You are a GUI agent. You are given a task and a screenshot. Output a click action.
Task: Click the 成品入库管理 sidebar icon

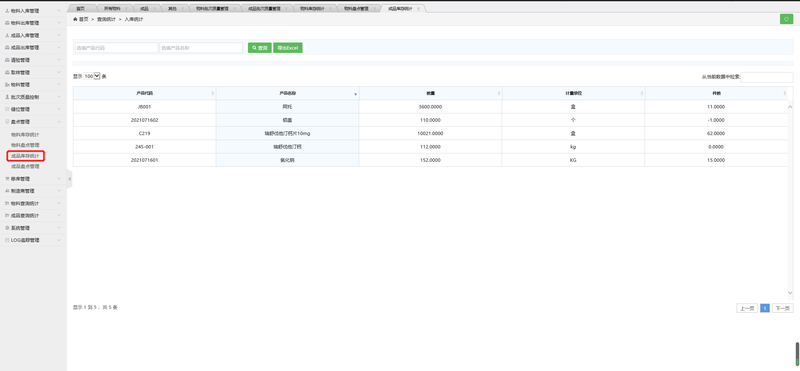7,35
